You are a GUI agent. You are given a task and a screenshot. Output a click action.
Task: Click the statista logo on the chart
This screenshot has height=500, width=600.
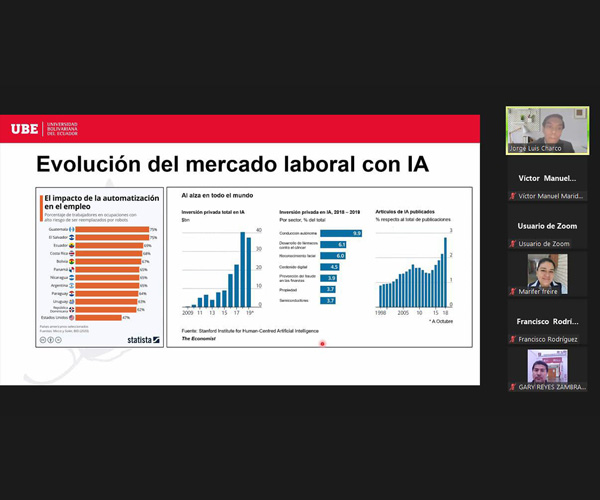(142, 340)
